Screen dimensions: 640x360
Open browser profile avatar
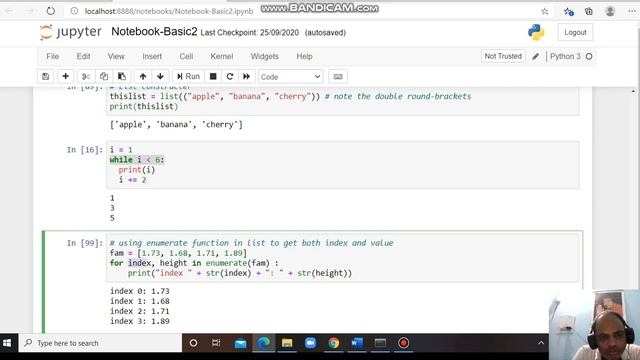tap(610, 11)
